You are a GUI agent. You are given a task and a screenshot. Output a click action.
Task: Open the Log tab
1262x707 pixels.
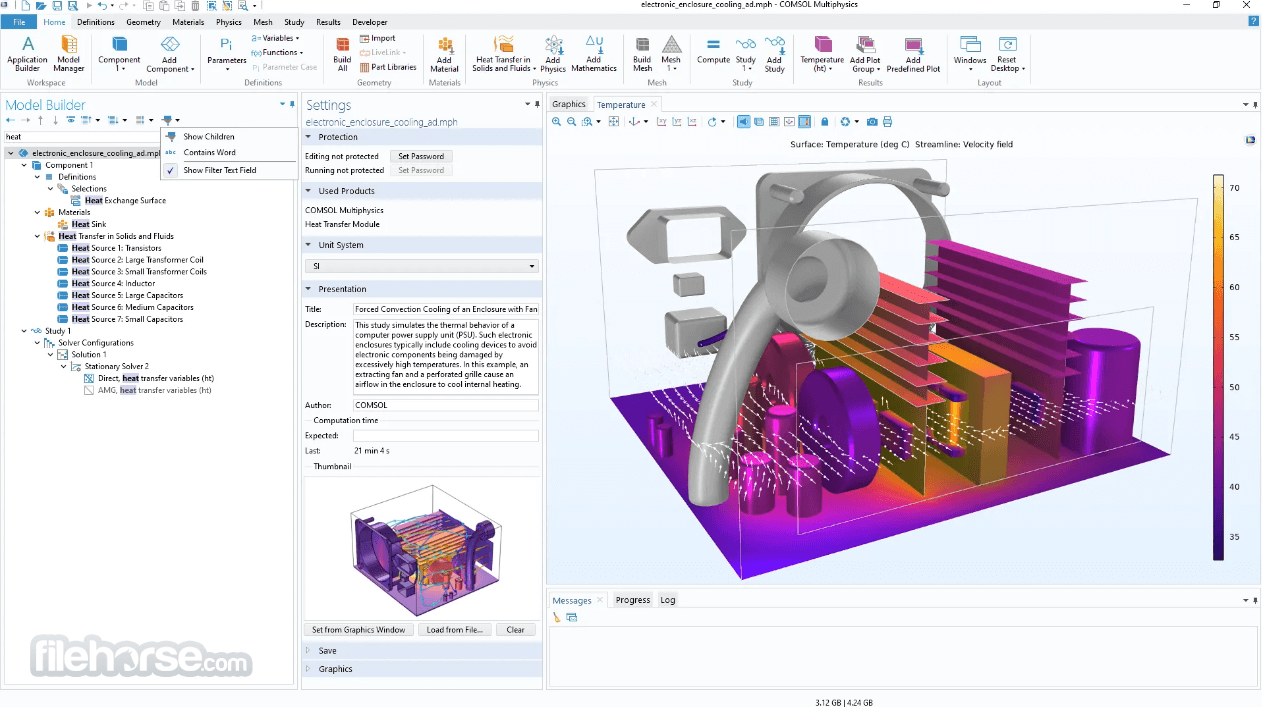(x=668, y=600)
